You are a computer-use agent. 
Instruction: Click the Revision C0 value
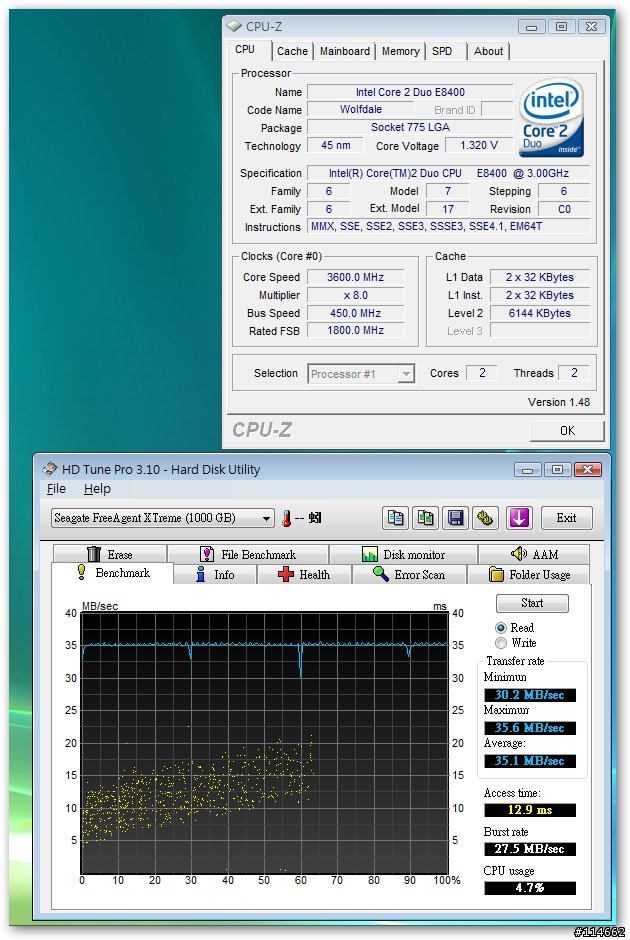tap(564, 209)
